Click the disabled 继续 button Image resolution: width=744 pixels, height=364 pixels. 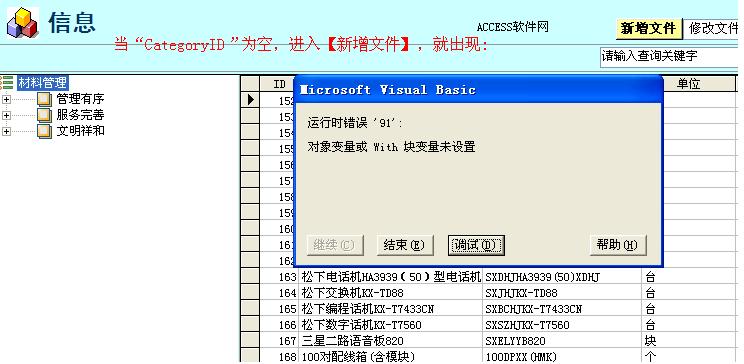click(335, 245)
